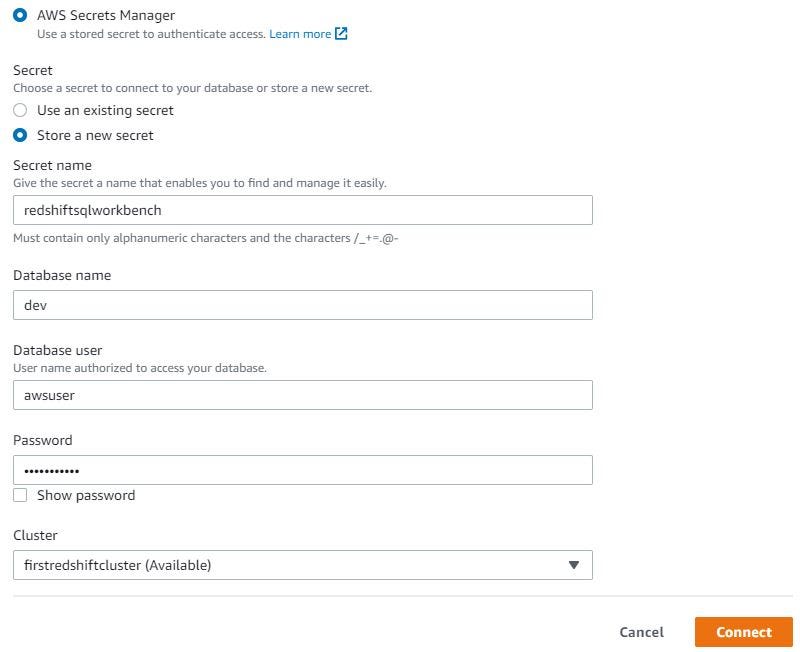Viewport: 800px width, 652px height.
Task: Click the Database name field containing dev
Action: coord(303,305)
